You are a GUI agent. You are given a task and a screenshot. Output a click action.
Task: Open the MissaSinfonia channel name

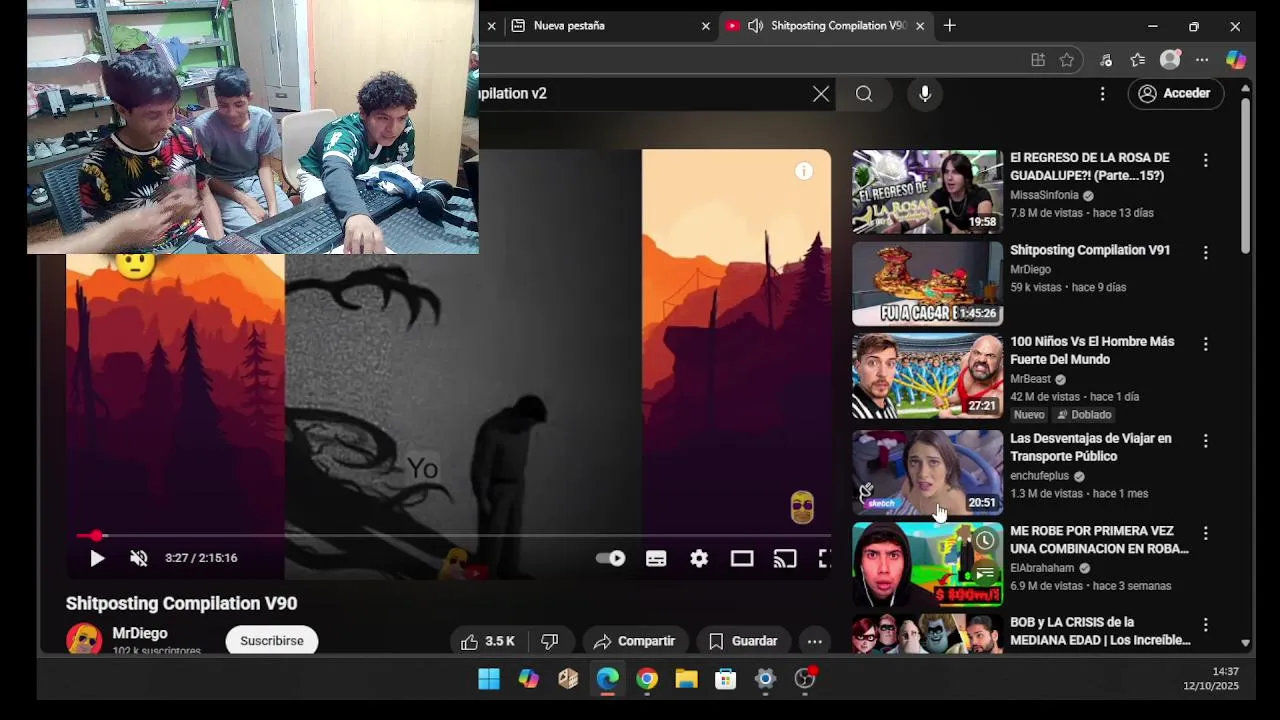1044,196
